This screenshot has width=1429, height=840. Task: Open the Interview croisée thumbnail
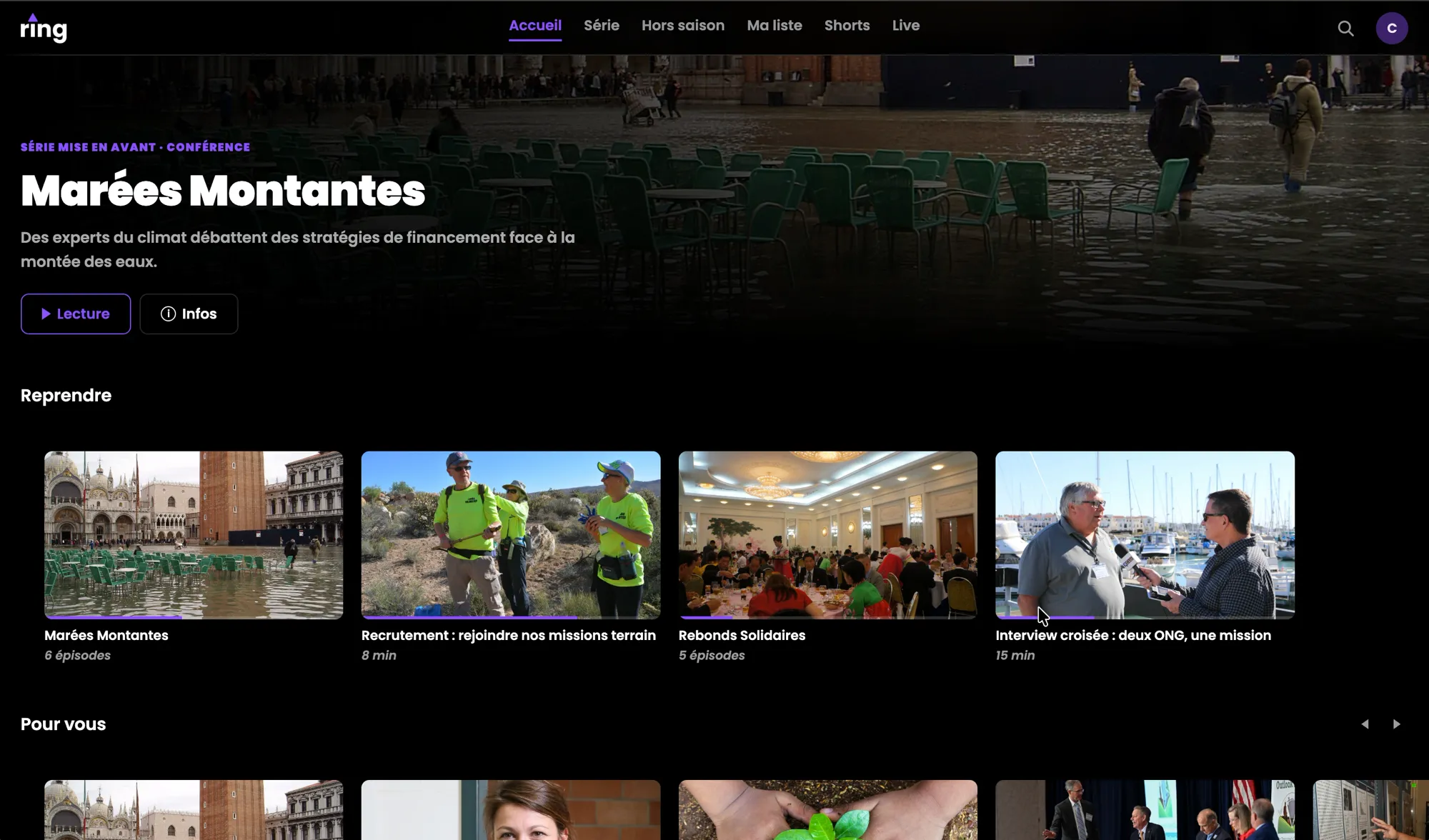(x=1145, y=534)
